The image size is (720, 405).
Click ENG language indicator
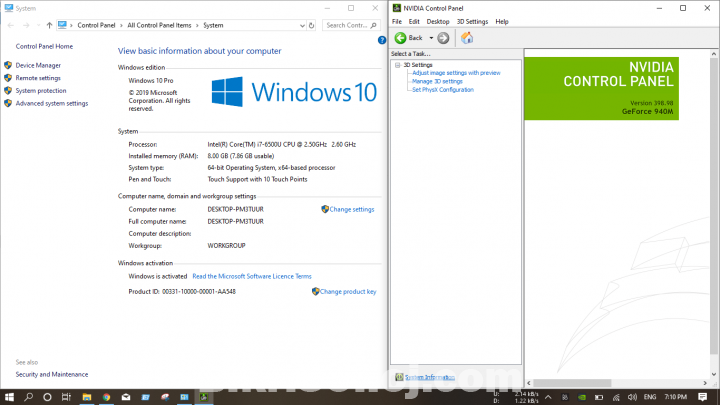click(x=650, y=397)
